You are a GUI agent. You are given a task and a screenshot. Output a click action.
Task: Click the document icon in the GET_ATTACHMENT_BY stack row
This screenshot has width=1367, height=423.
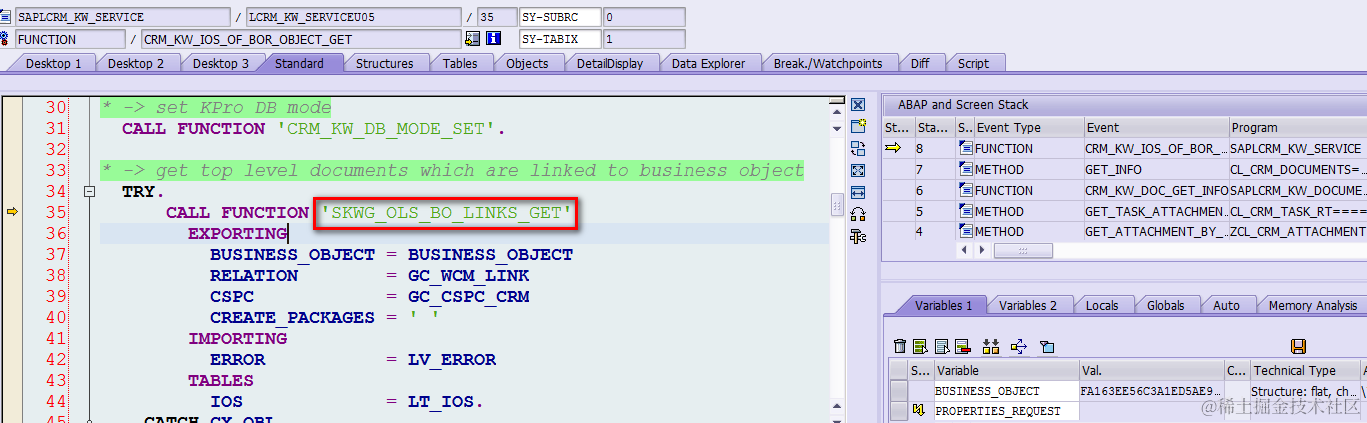pyautogui.click(x=965, y=232)
